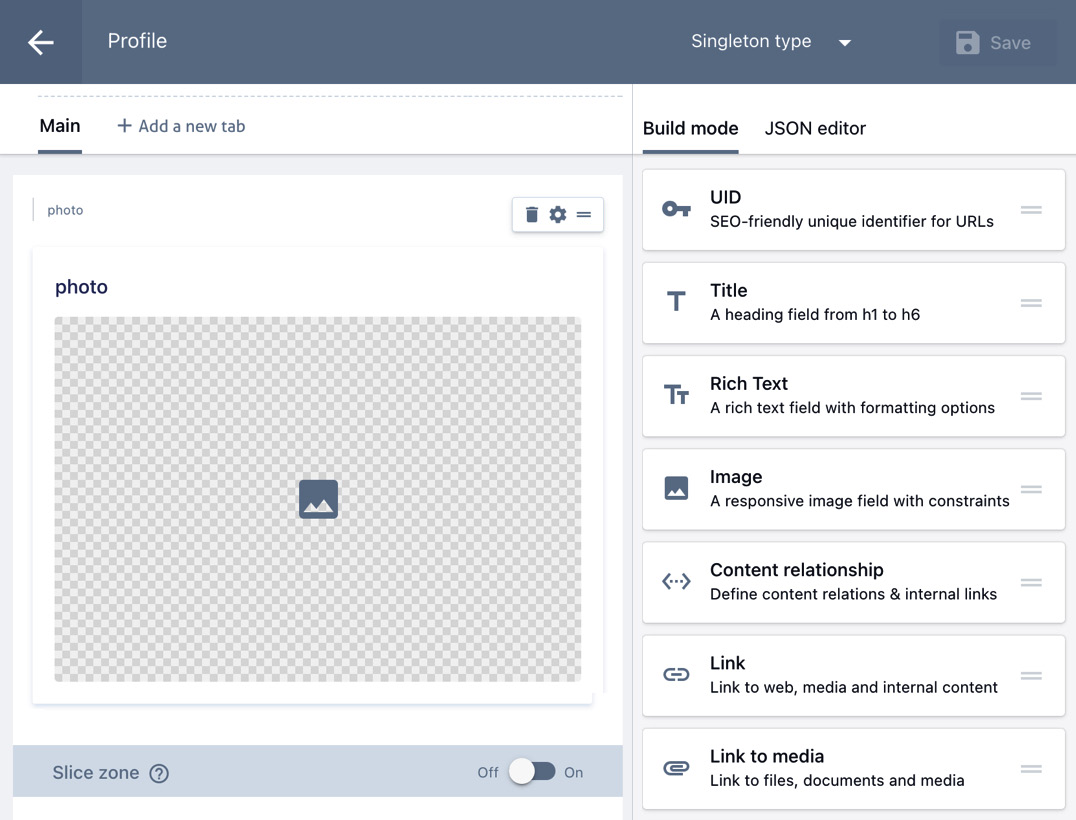Screen dimensions: 1076x820
Task: Delete the photo field with trash icon
Action: point(532,215)
